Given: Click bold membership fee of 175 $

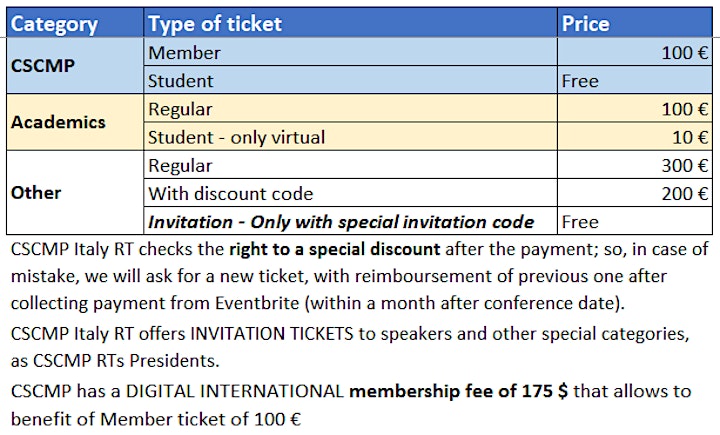Looking at the screenshot, I should [458, 391].
